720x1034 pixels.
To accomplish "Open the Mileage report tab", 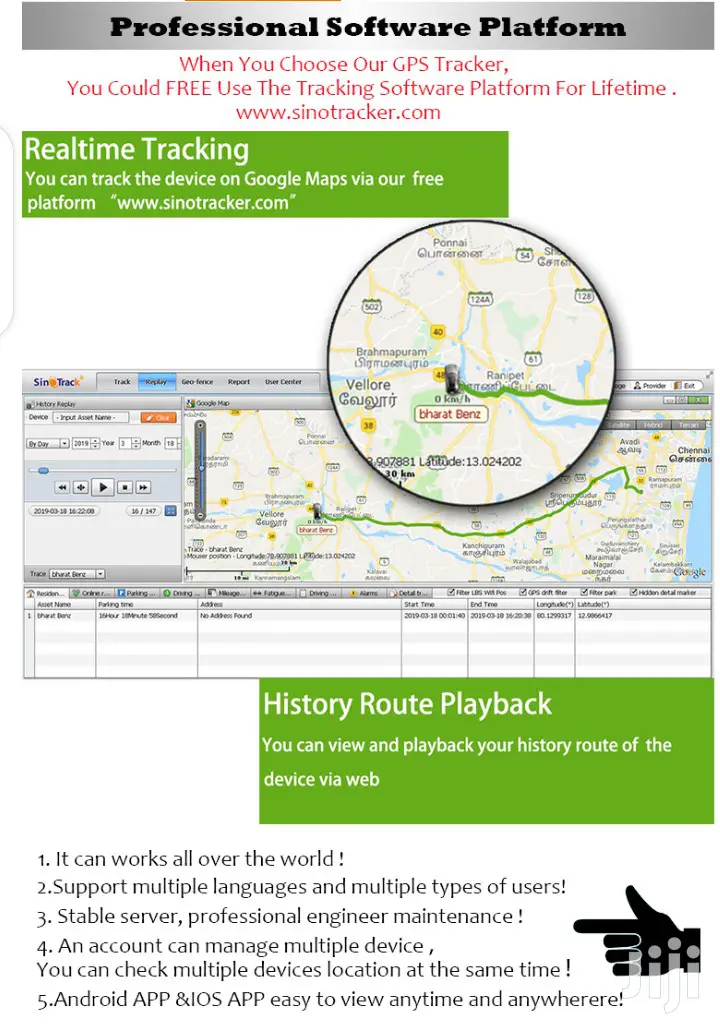I will (227, 593).
